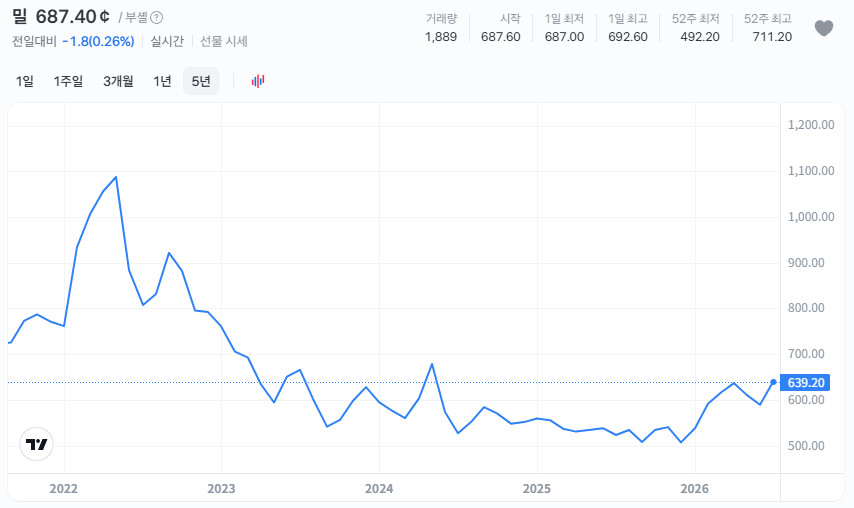Click the wheat price 687.40 ¢ heading
Image resolution: width=854 pixels, height=508 pixels.
(x=72, y=17)
